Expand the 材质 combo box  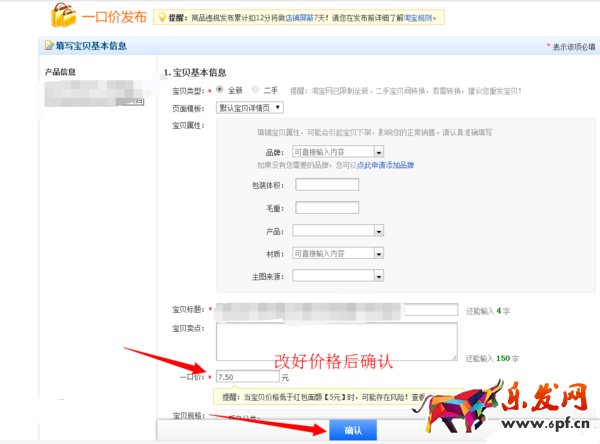(379, 253)
